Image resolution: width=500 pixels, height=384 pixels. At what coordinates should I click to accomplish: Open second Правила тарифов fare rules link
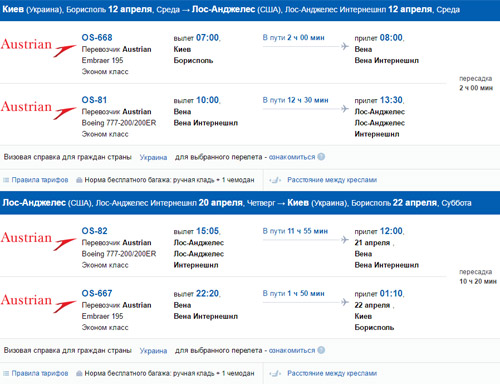(40, 373)
